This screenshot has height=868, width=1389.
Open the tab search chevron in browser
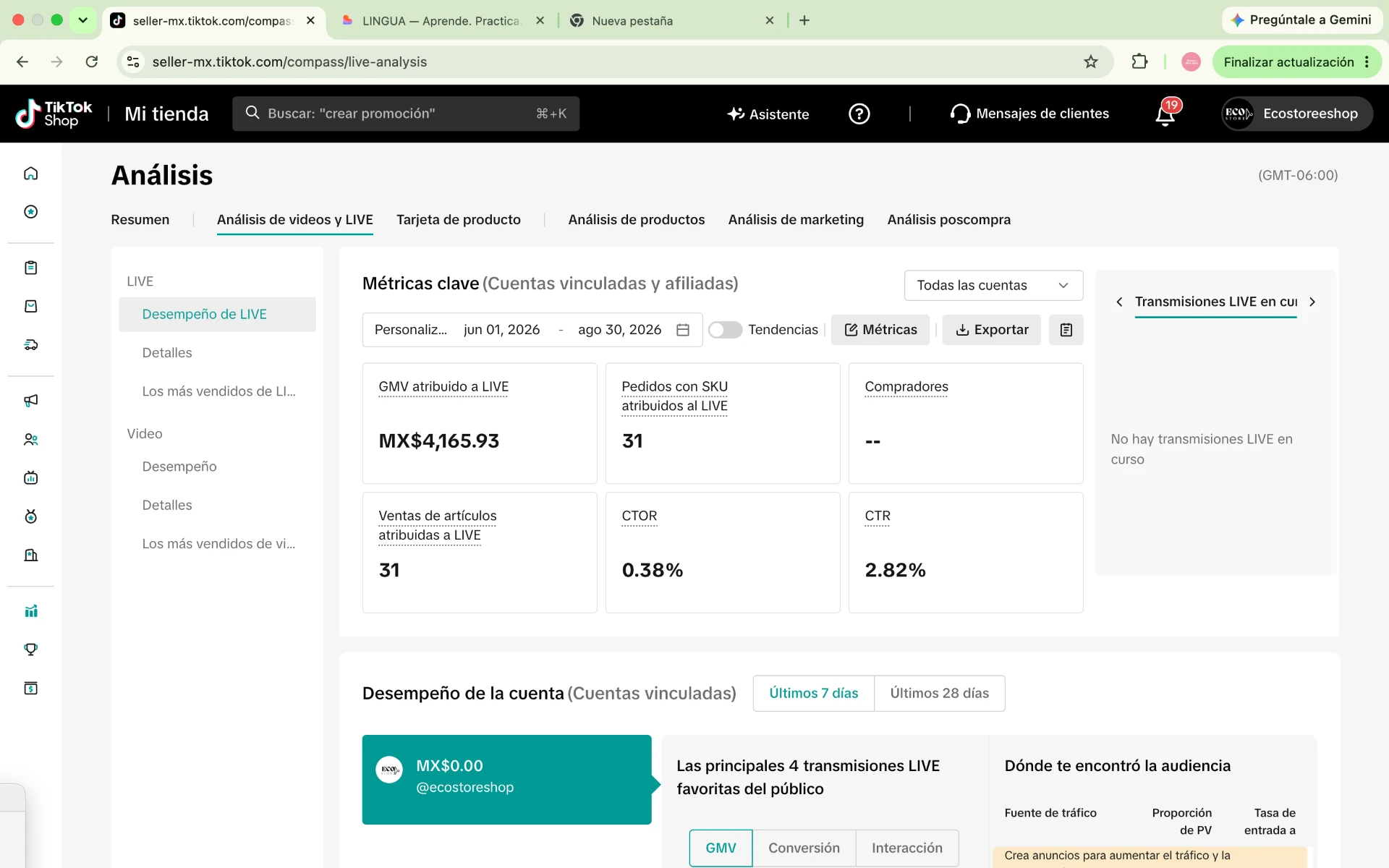[83, 20]
